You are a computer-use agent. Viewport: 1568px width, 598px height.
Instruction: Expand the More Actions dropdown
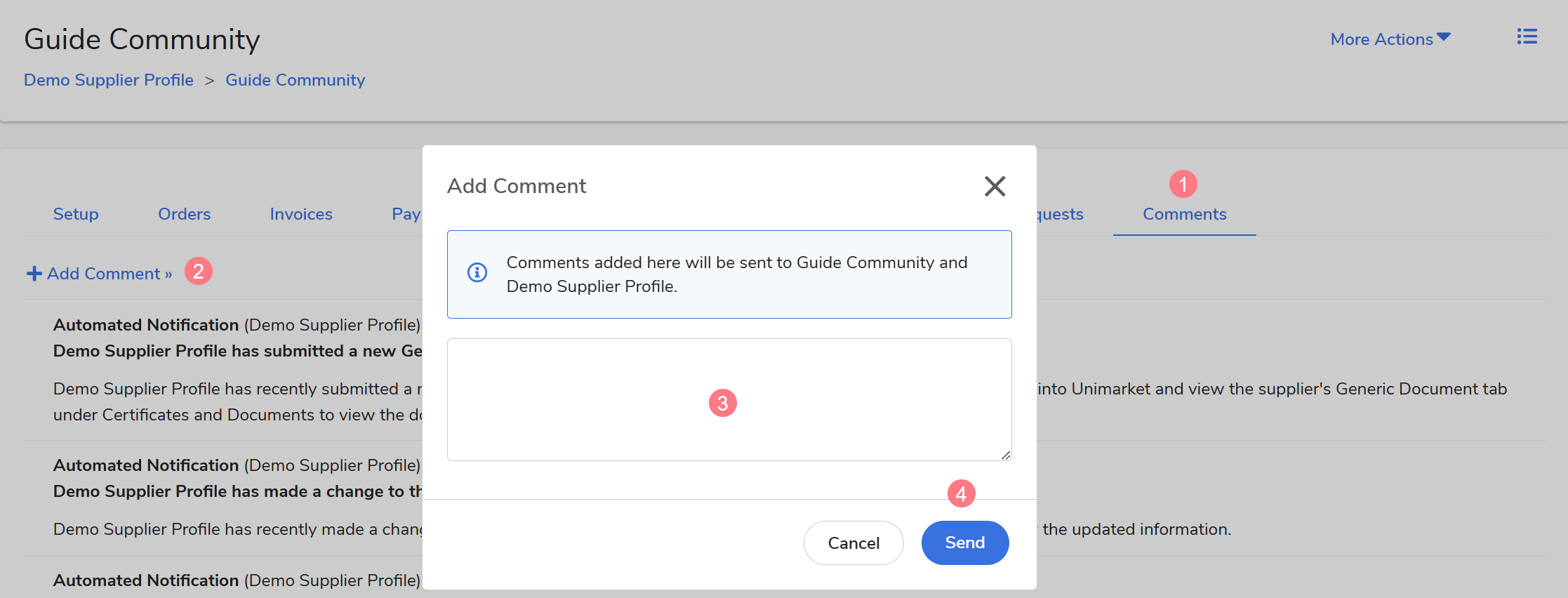[x=1390, y=39]
